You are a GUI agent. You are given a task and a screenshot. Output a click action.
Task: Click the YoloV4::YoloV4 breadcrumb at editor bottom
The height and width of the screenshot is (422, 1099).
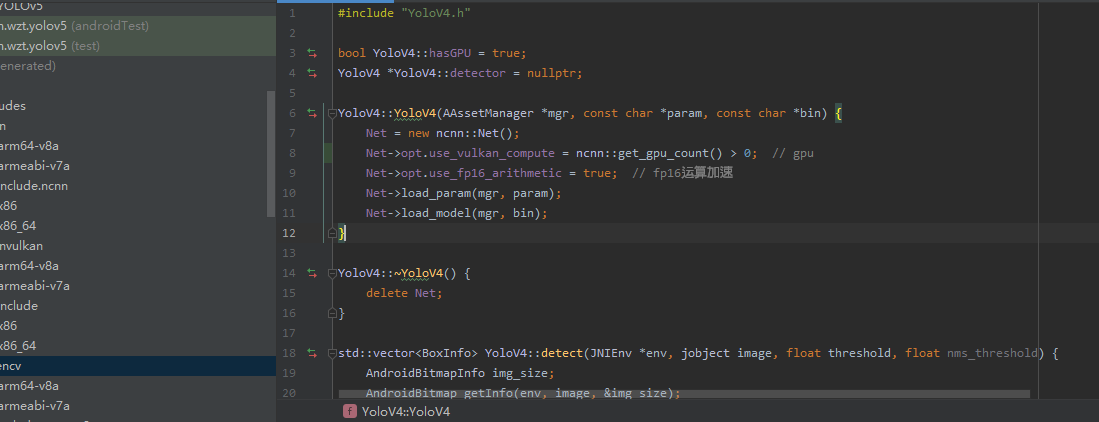406,412
